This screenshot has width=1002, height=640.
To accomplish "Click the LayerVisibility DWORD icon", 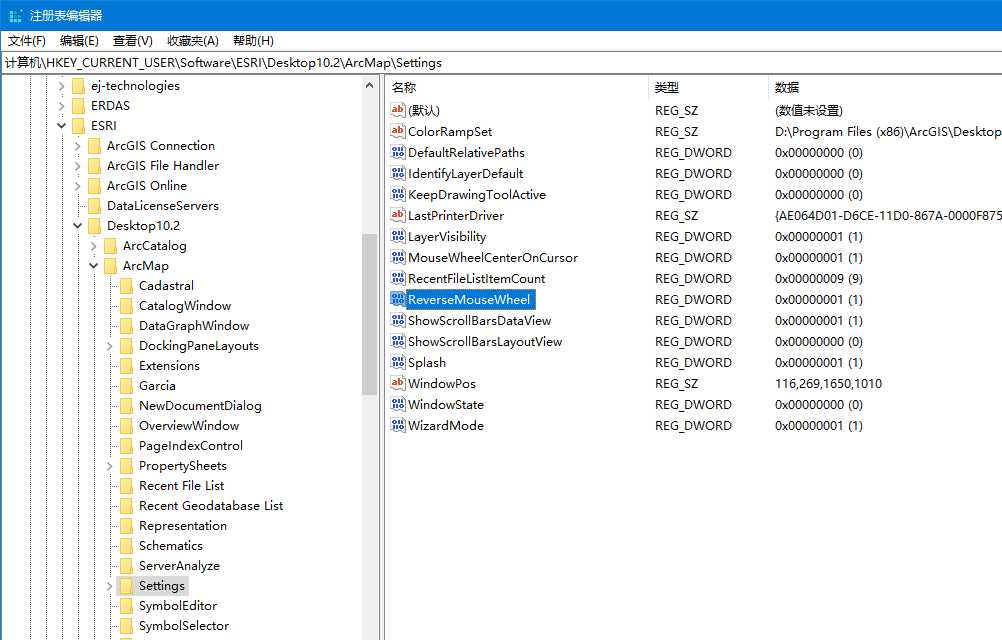I will (397, 236).
